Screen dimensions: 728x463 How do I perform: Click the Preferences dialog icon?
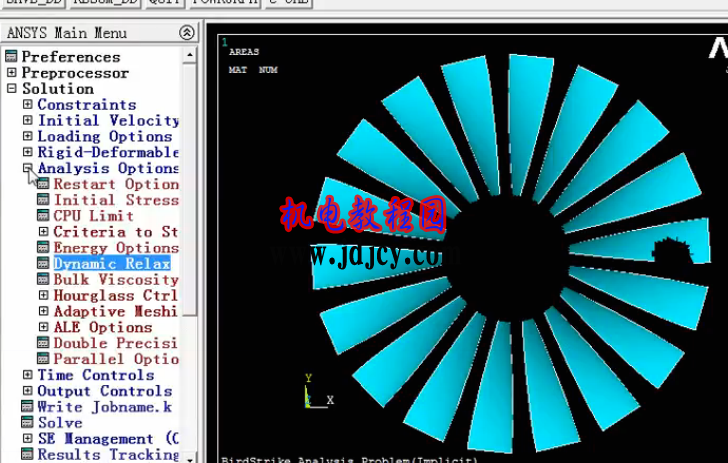tap(12, 57)
